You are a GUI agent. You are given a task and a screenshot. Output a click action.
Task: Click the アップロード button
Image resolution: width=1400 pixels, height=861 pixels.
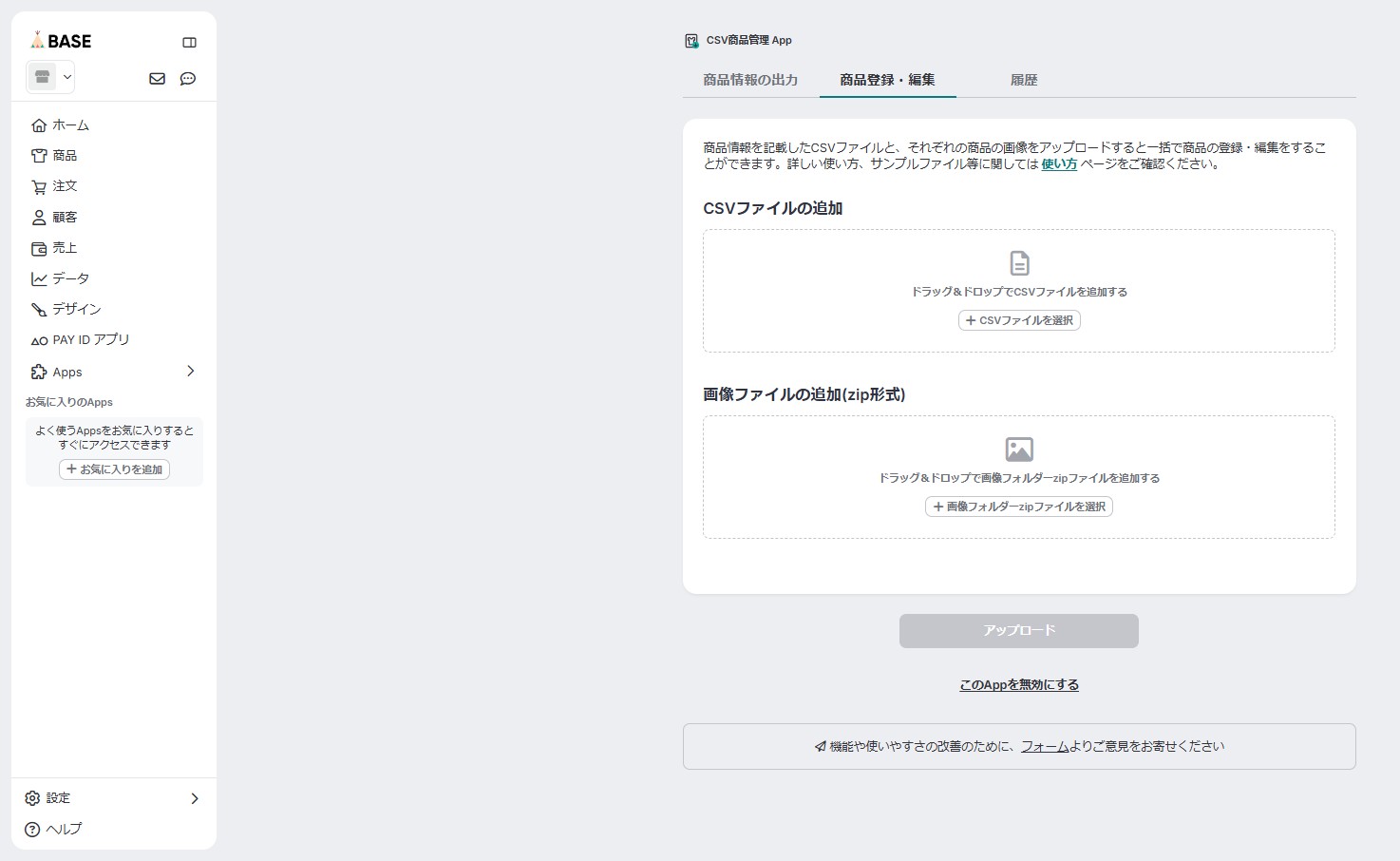pyautogui.click(x=1019, y=631)
